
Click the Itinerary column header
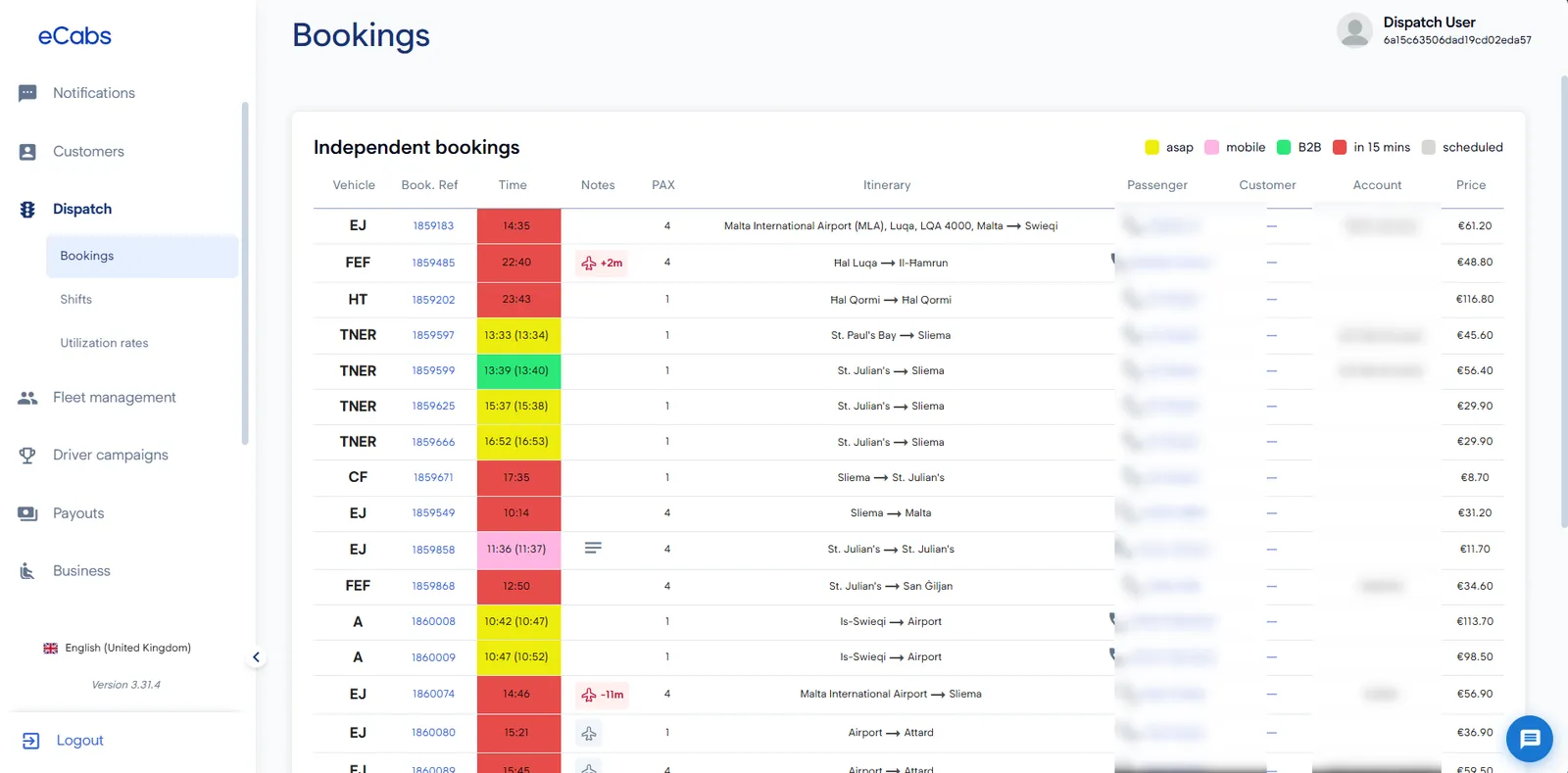tap(887, 185)
